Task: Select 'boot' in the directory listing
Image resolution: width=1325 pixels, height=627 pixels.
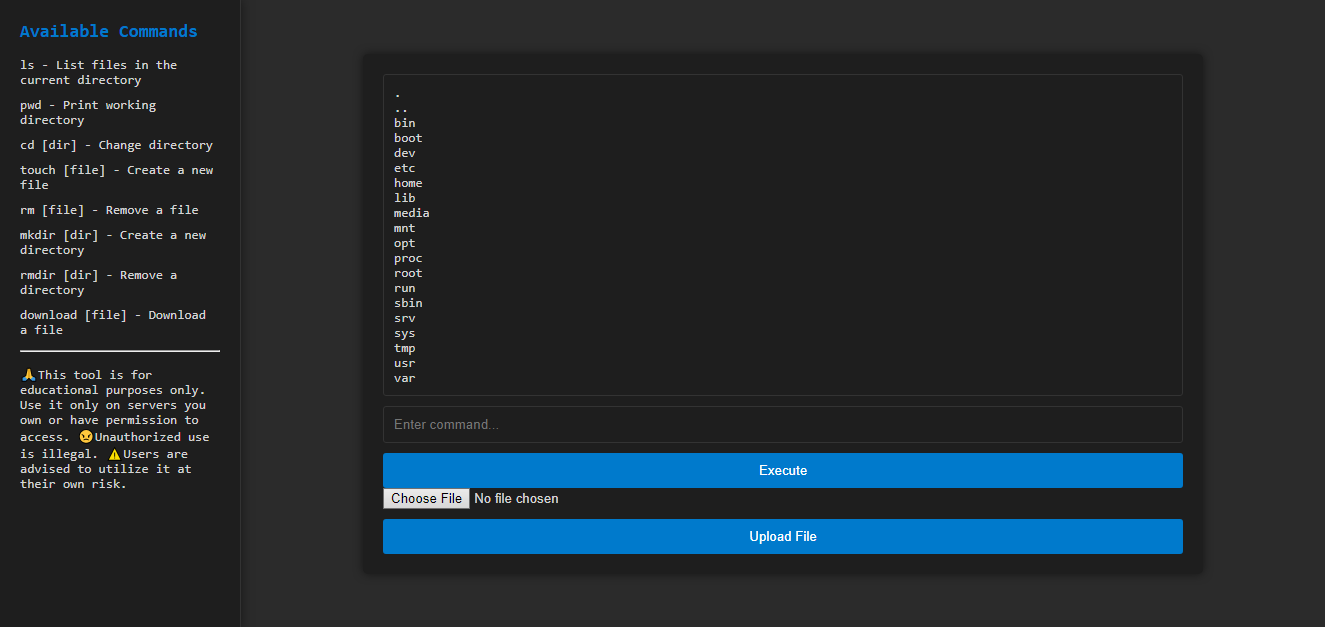Action: click(408, 138)
